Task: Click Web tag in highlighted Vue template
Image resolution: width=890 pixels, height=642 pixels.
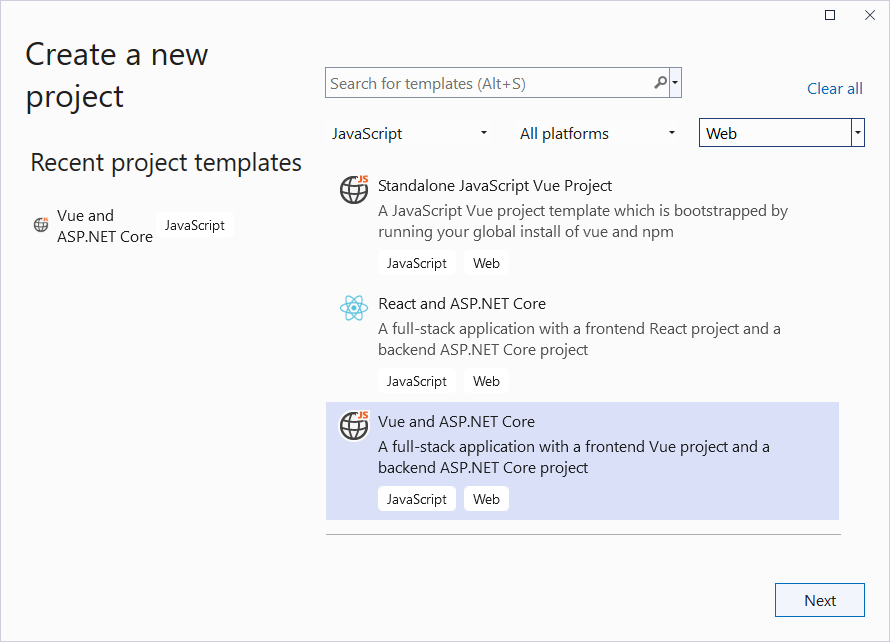Action: click(x=486, y=499)
